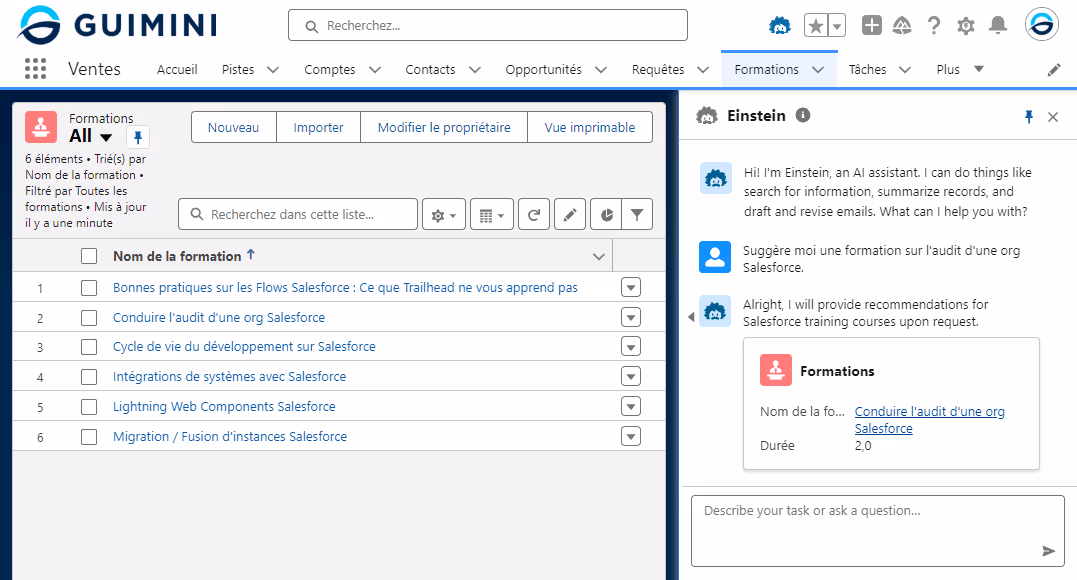This screenshot has height=580, width=1077.
Task: Open the global actions plus icon
Action: 872,25
